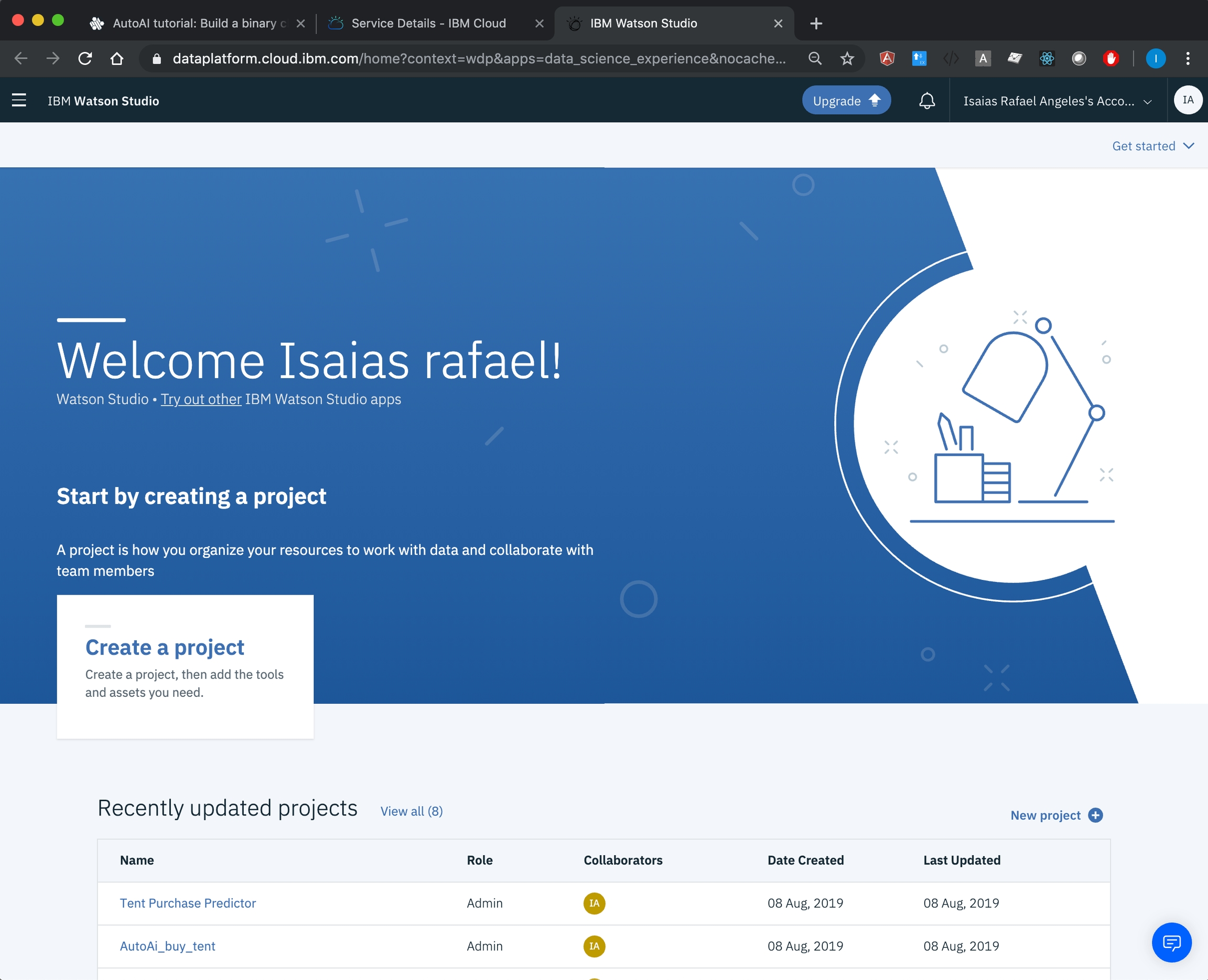
Task: Open the Tent Purchase Predictor project
Action: (x=187, y=903)
